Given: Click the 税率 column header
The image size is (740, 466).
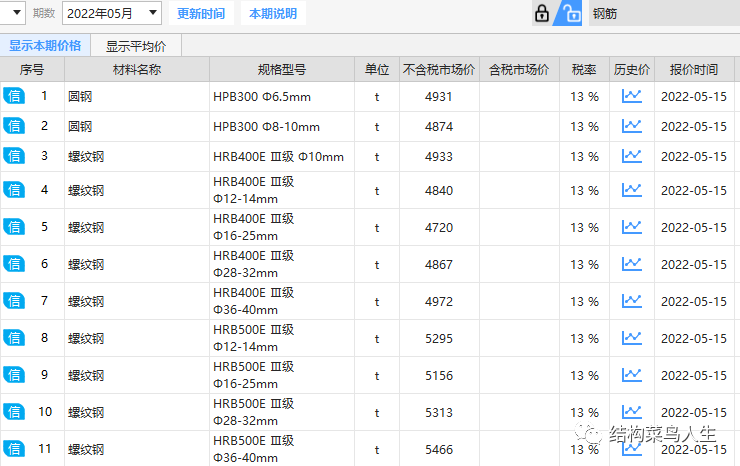Looking at the screenshot, I should (584, 70).
